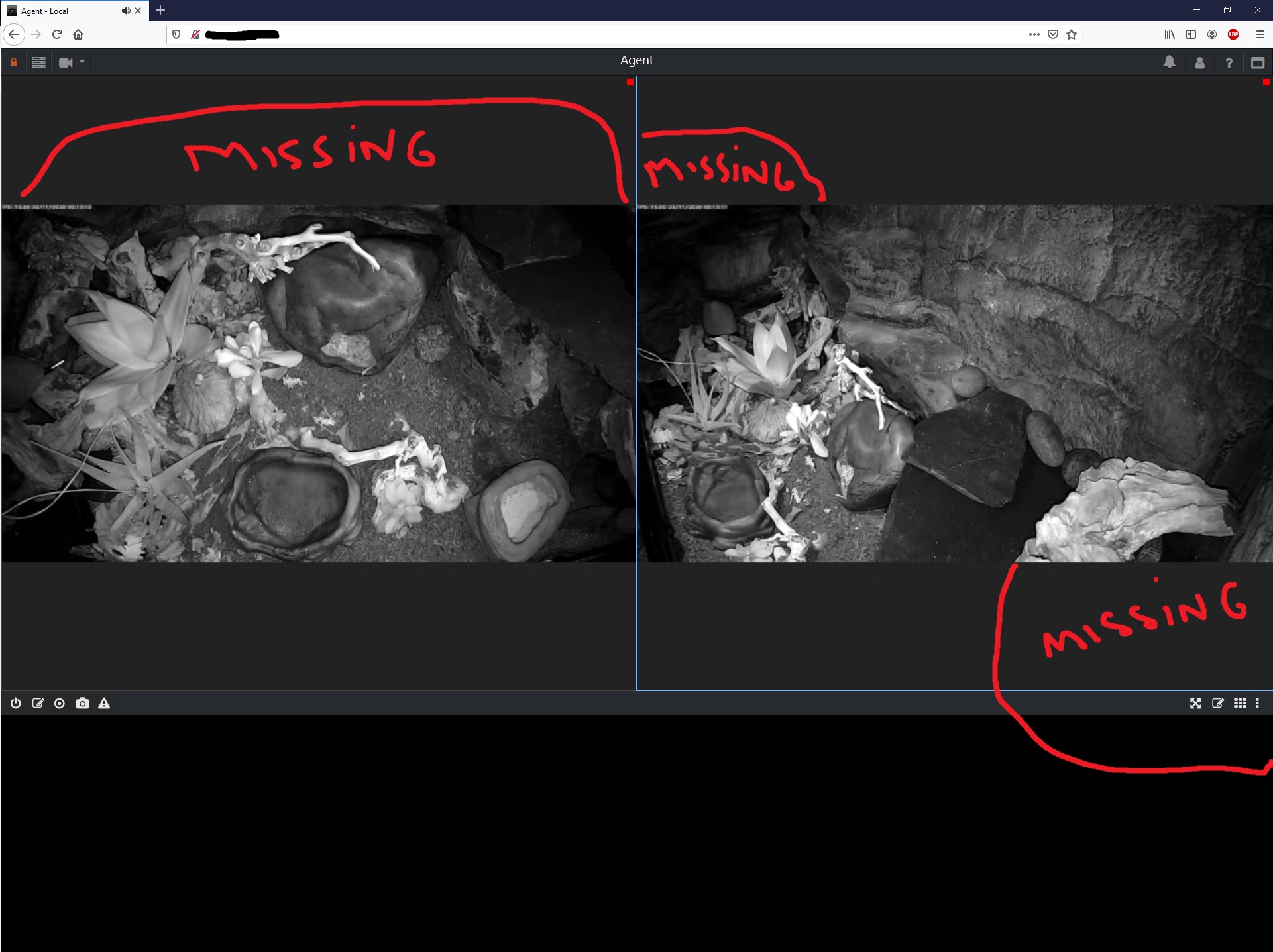Open the server menu icon
Image resolution: width=1273 pixels, height=952 pixels.
click(38, 62)
